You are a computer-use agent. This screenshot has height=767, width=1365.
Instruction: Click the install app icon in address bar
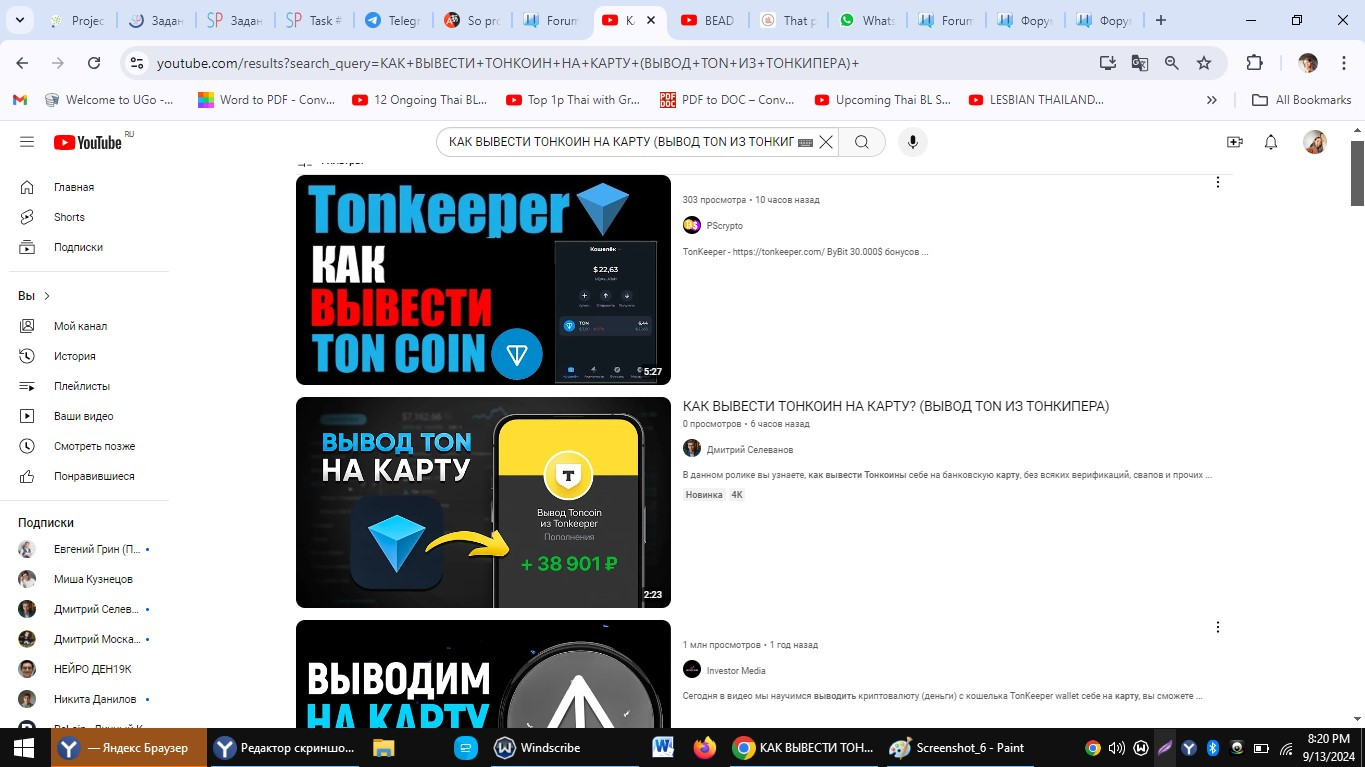click(x=1107, y=63)
